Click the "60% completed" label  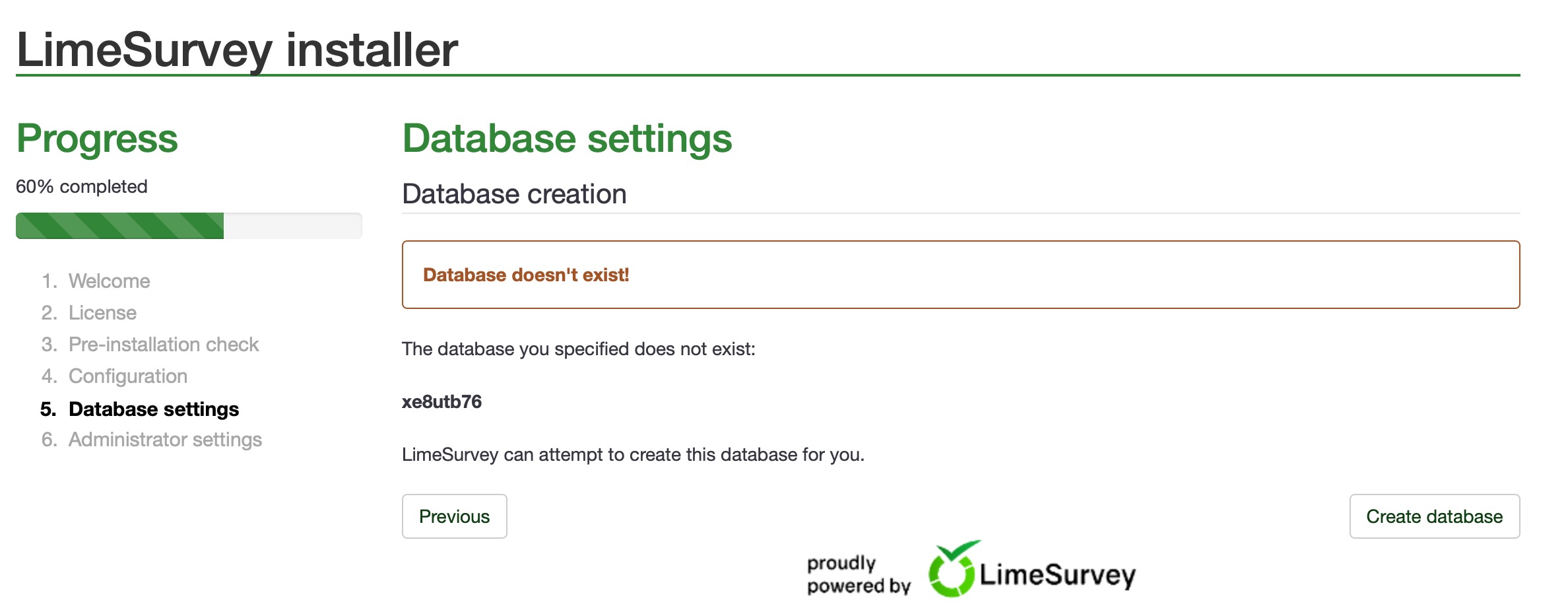(x=81, y=187)
